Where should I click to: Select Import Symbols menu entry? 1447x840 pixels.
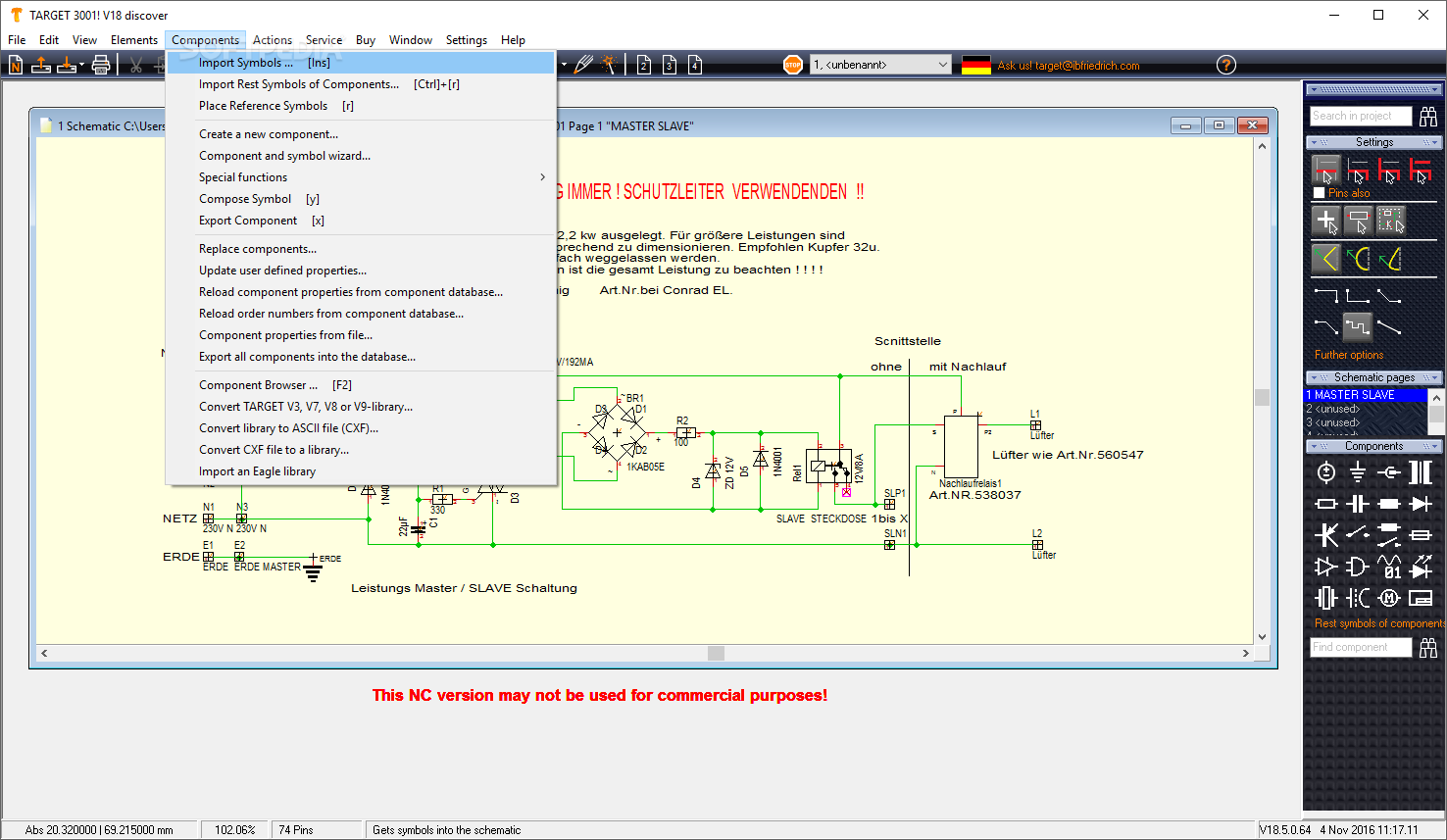pos(362,63)
